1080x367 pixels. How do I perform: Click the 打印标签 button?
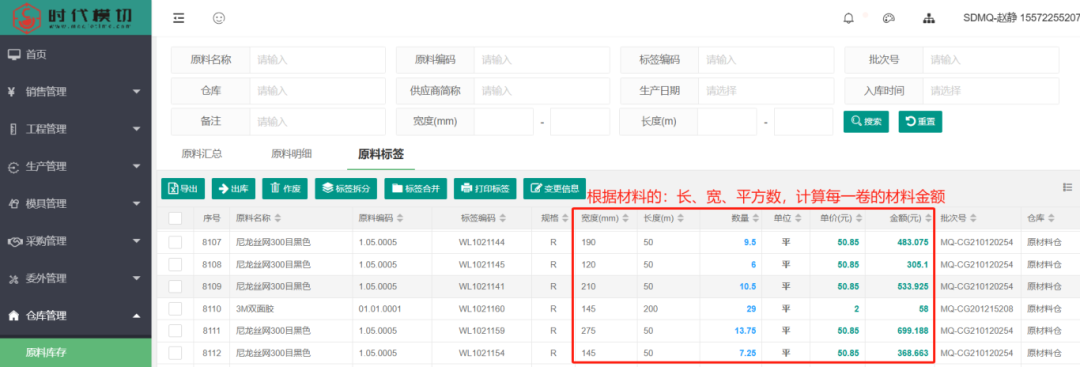click(x=485, y=188)
